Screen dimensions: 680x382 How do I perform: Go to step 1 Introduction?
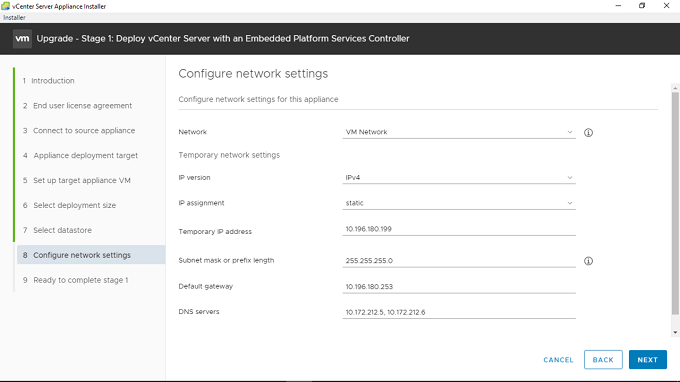coord(49,81)
